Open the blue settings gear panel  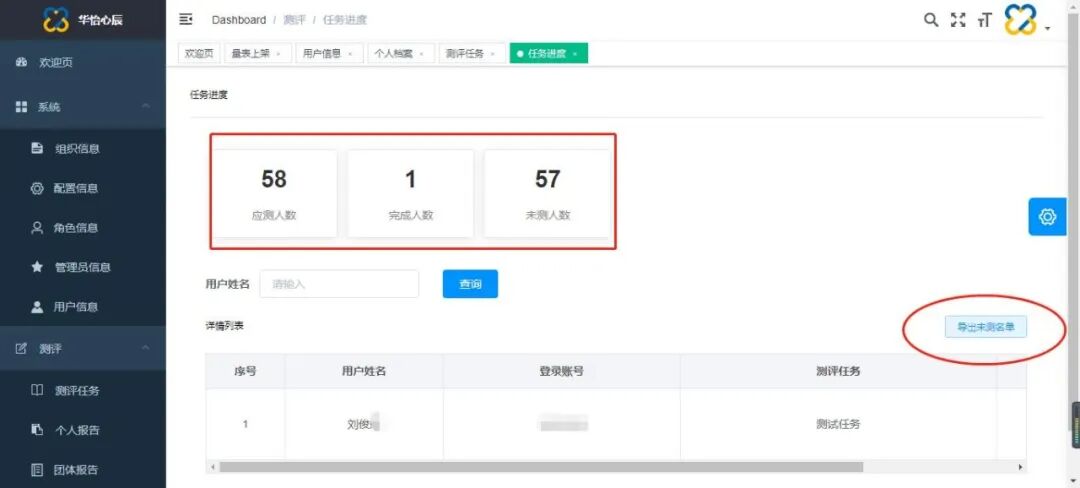pos(1048,217)
